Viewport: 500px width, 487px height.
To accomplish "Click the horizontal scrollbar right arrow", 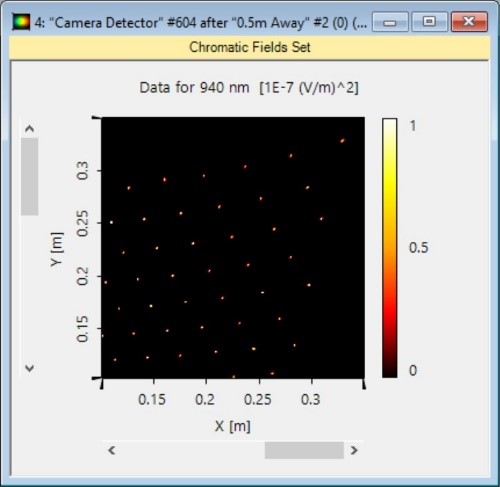I will click(354, 450).
